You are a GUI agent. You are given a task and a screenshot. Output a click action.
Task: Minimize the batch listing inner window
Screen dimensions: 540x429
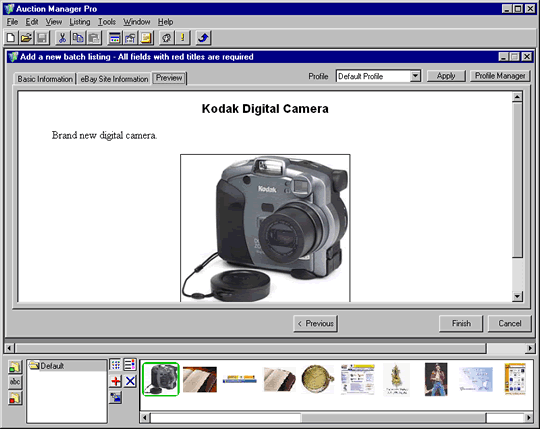(503, 57)
